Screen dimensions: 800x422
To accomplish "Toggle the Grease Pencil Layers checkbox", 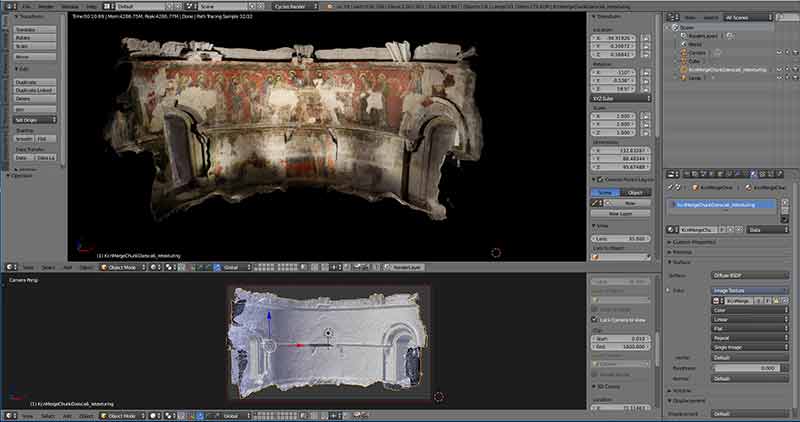I will (x=601, y=180).
